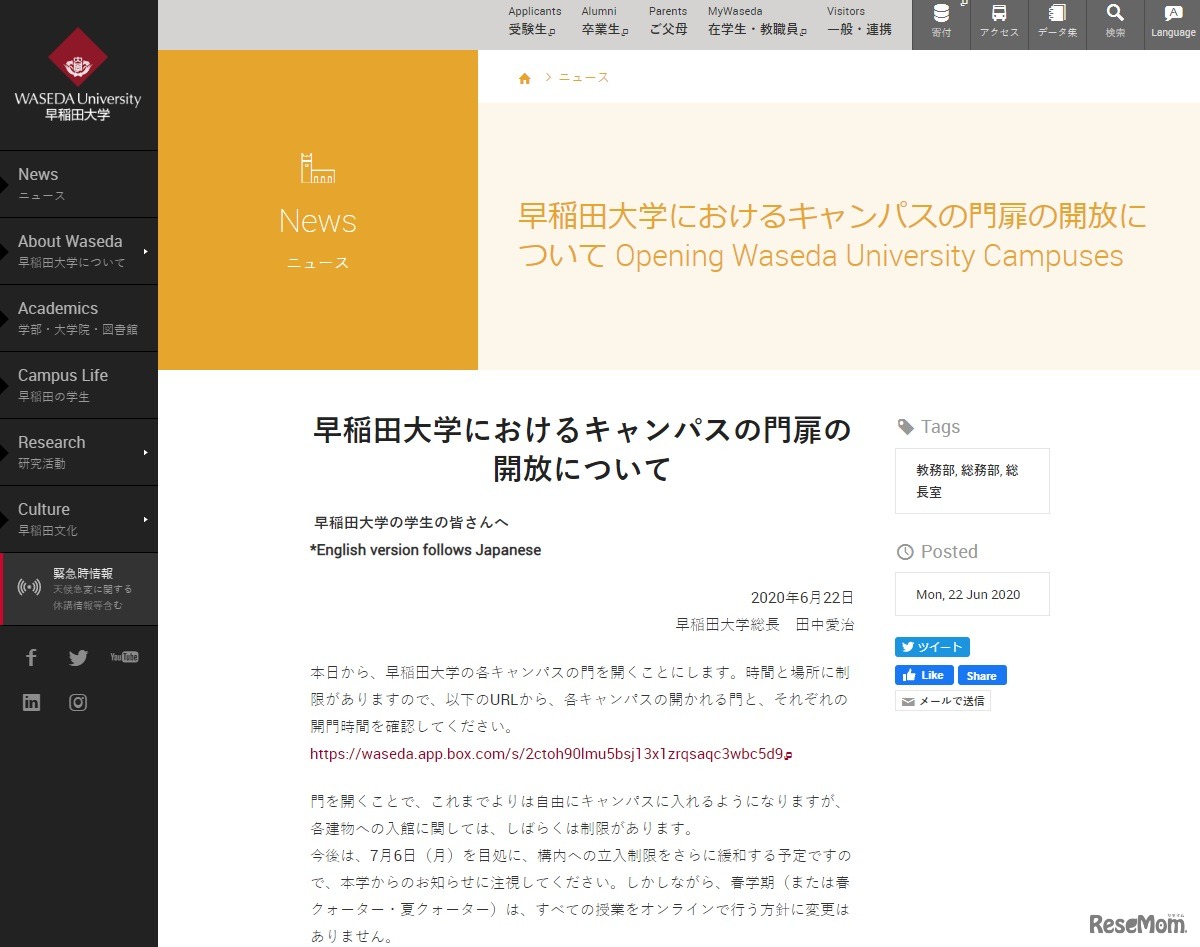
Task: Click the ツイート tweet button
Action: coord(932,646)
